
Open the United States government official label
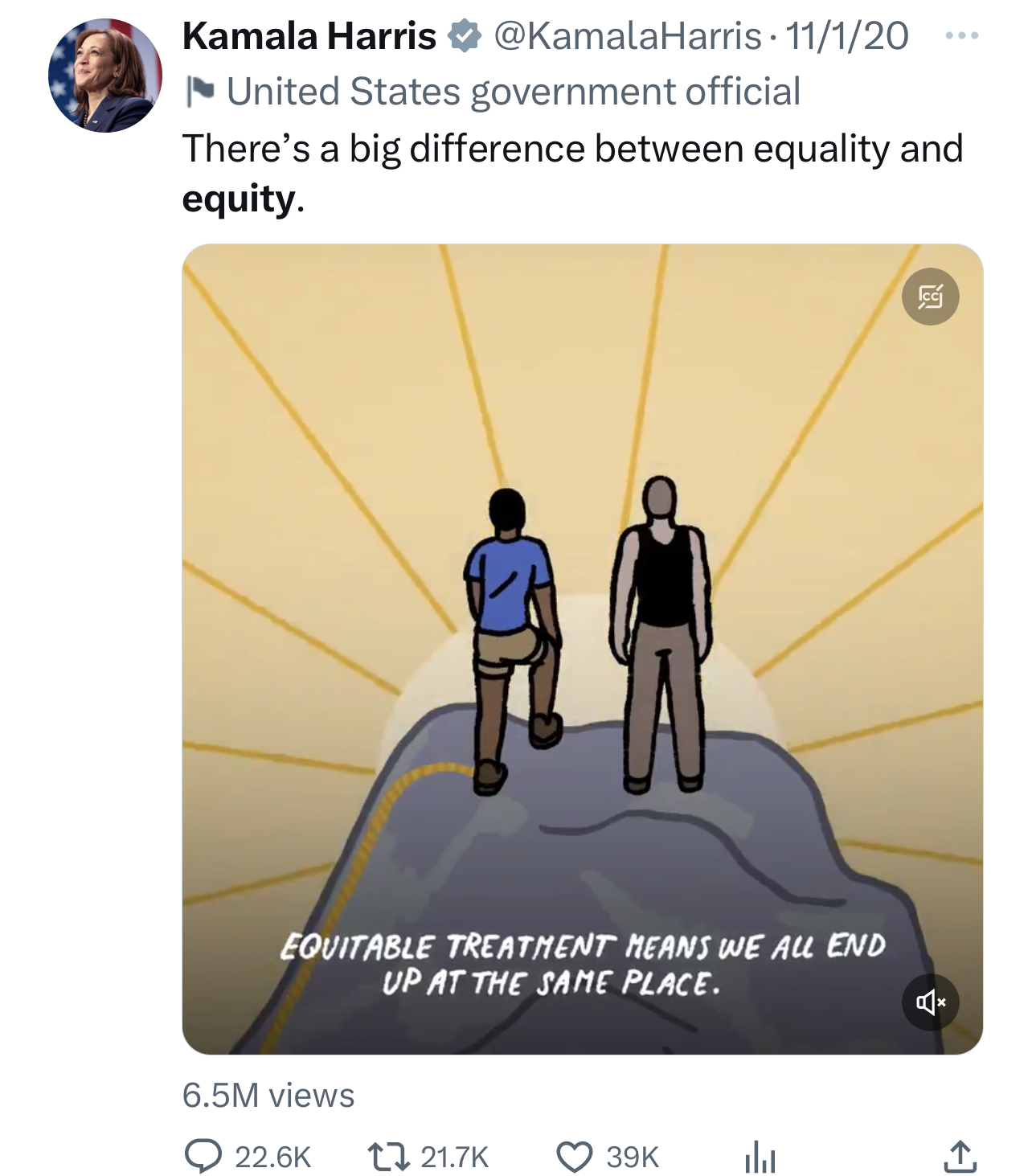point(514,92)
